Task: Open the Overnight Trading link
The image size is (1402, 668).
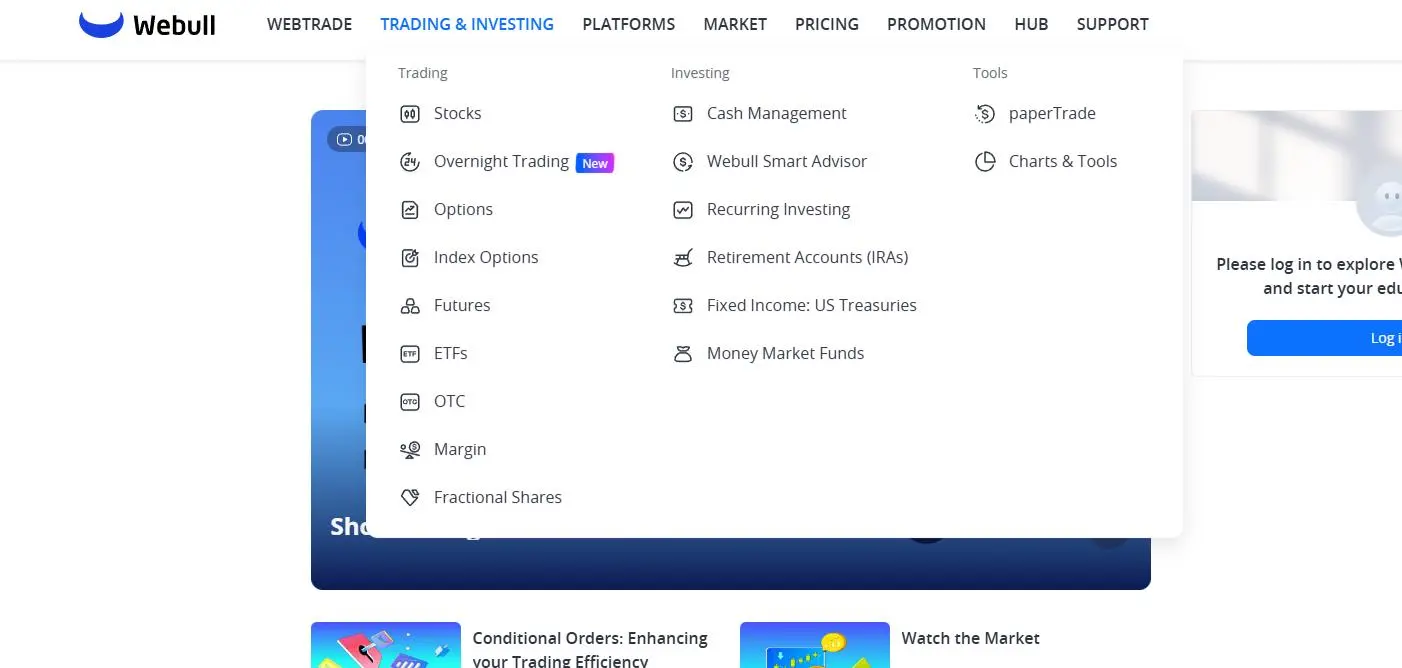Action: [501, 162]
